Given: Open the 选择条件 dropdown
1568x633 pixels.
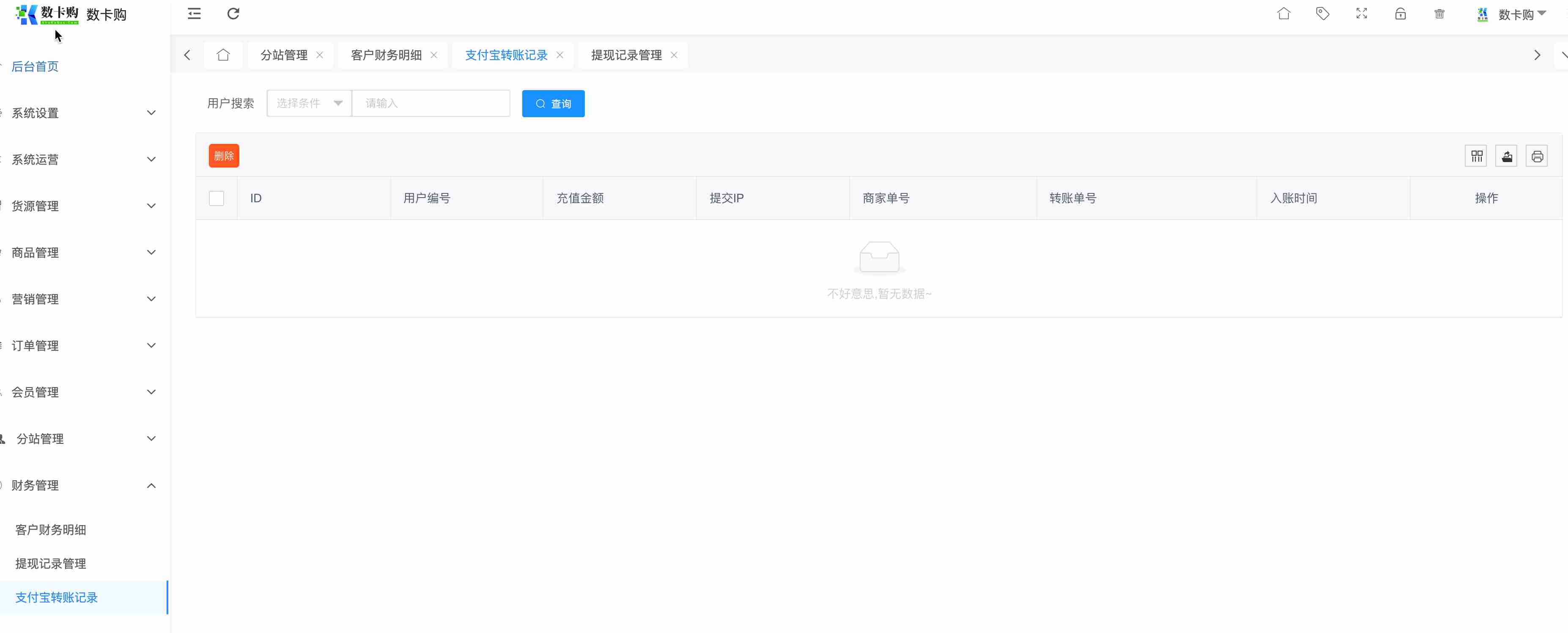Looking at the screenshot, I should (309, 103).
